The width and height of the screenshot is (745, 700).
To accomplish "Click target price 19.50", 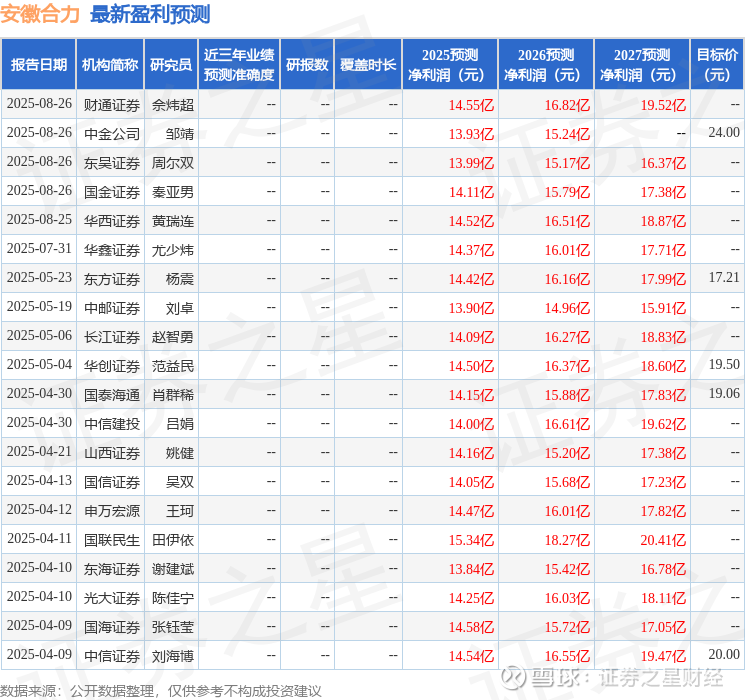I will tap(724, 364).
